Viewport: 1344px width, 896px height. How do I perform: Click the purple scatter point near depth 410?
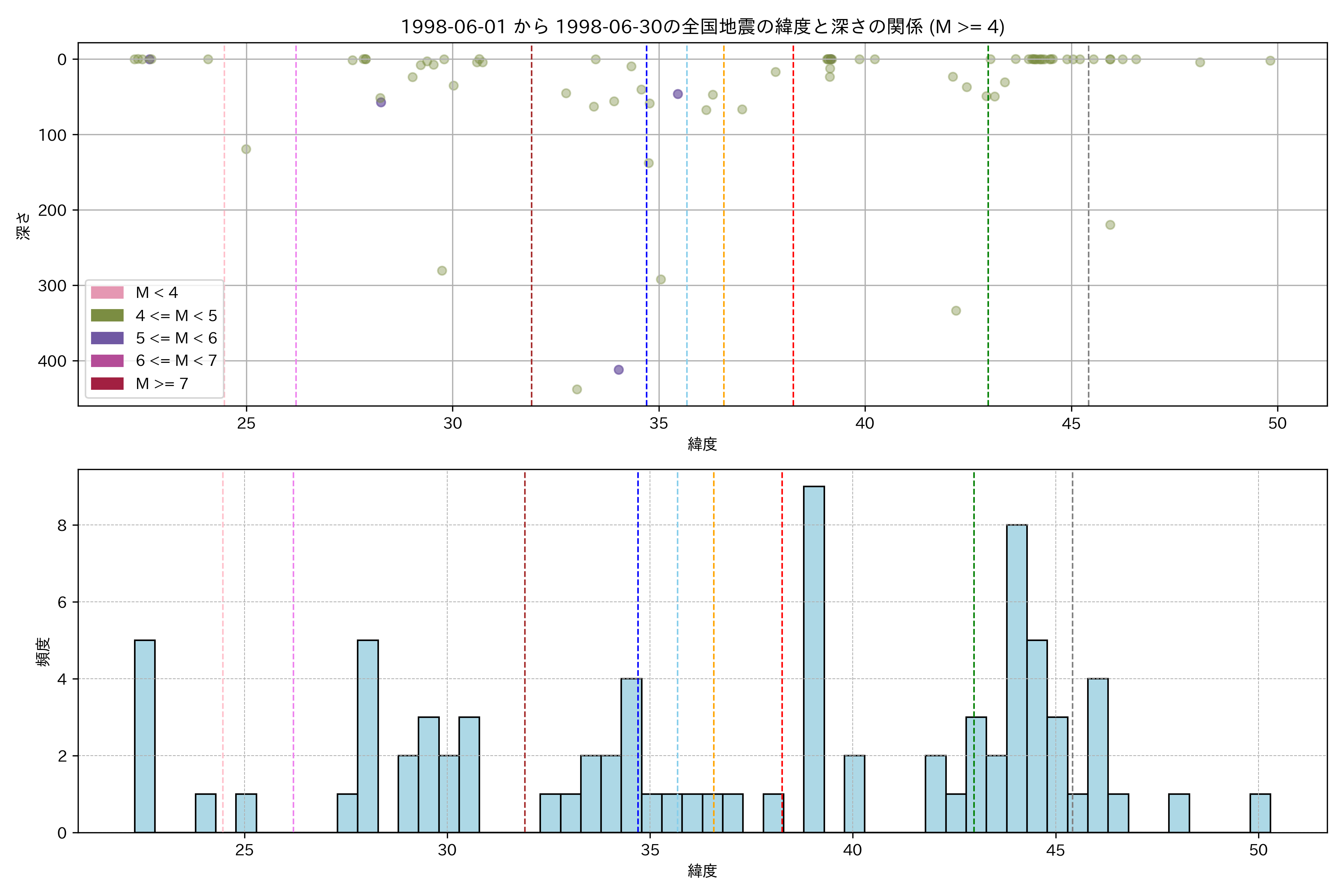pyautogui.click(x=618, y=370)
